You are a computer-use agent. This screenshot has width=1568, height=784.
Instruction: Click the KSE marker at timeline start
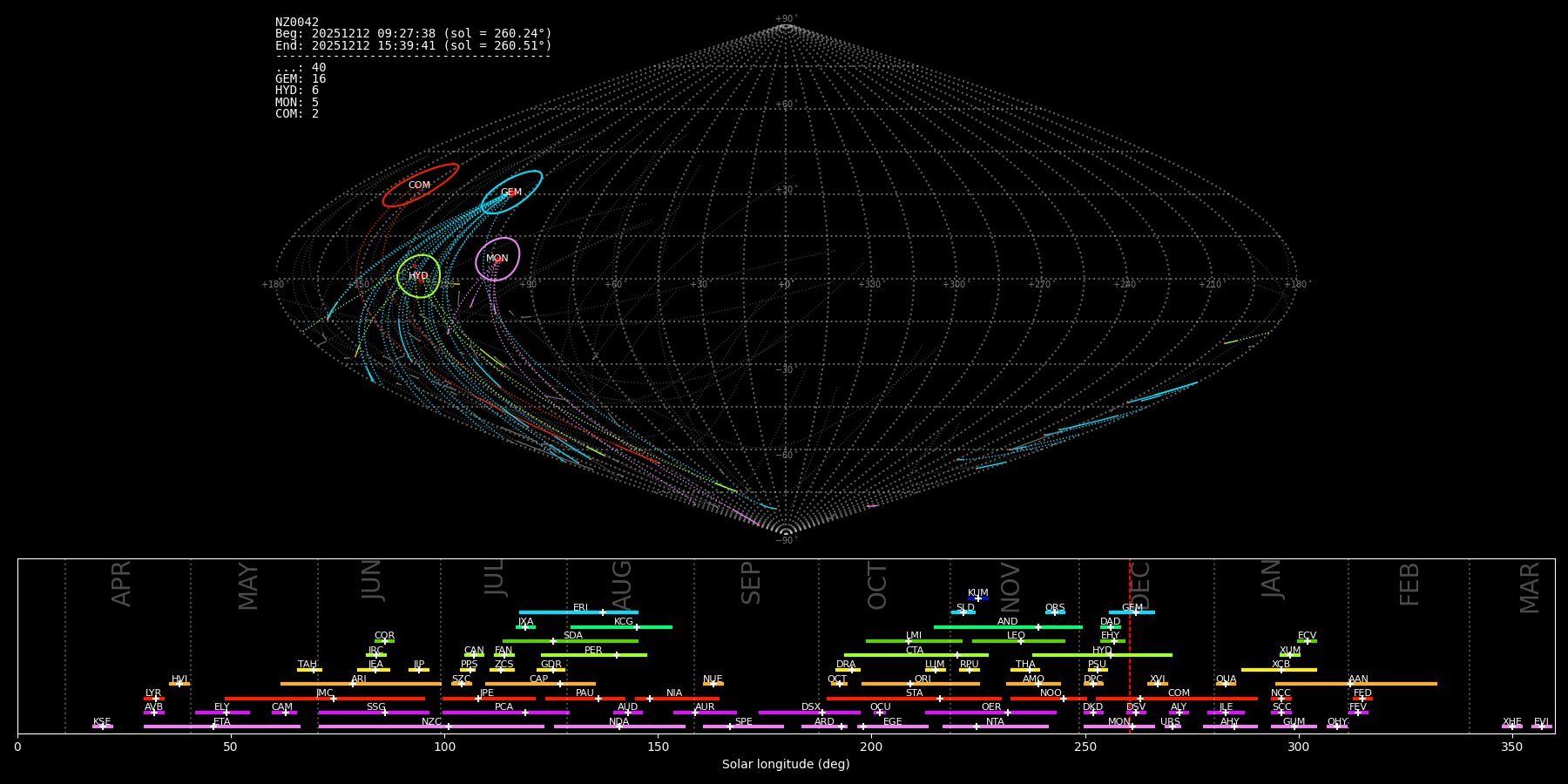102,727
